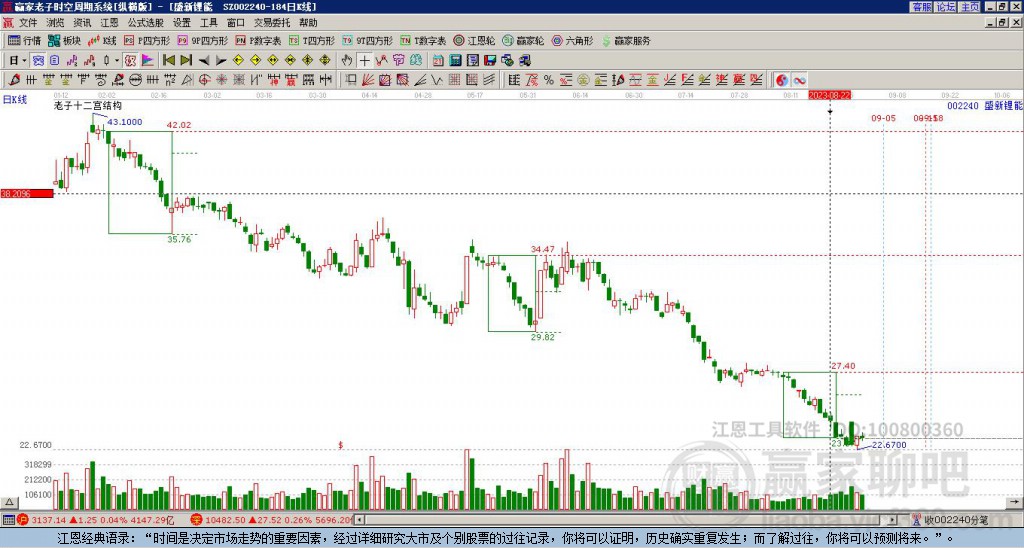Step right with black arrow icon
This screenshot has width=1024, height=548.
221,61
